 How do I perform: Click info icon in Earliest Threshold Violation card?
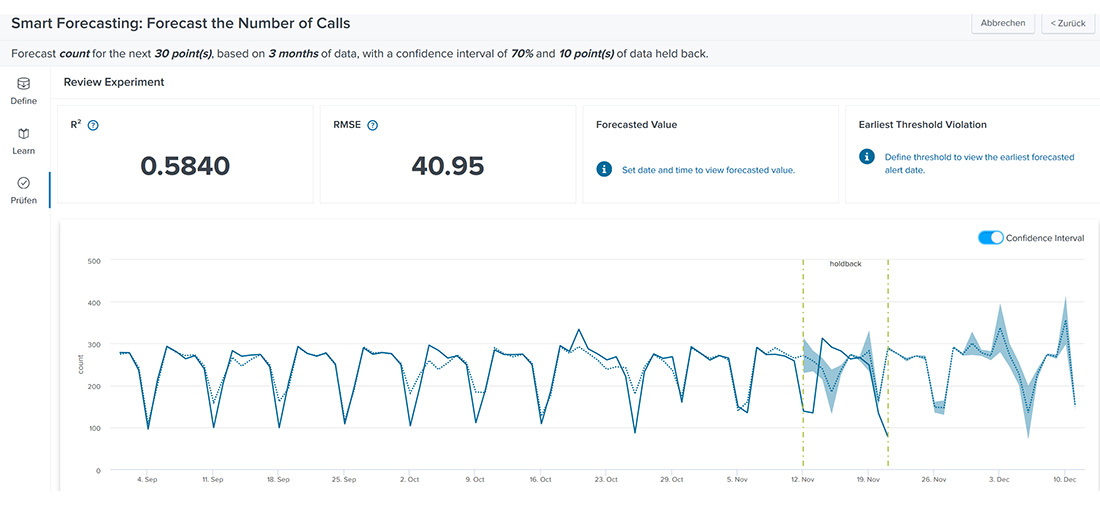click(x=866, y=158)
